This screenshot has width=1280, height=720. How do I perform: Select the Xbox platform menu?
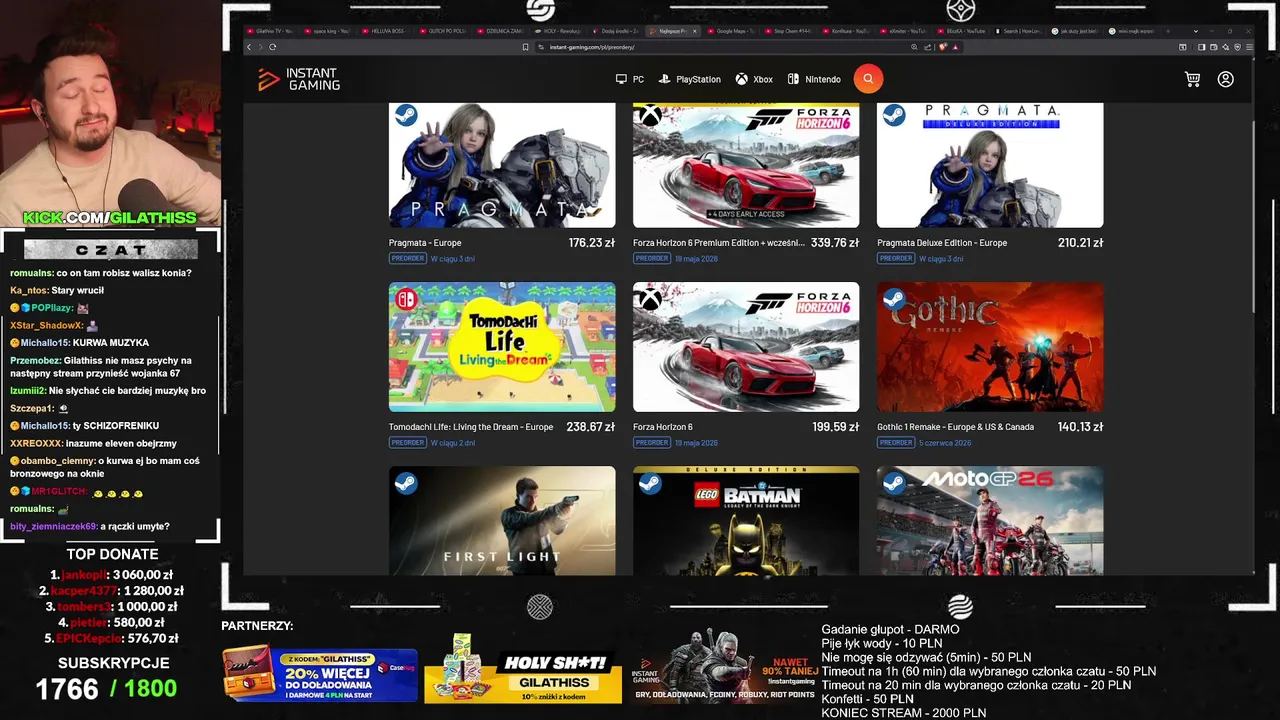click(x=754, y=79)
